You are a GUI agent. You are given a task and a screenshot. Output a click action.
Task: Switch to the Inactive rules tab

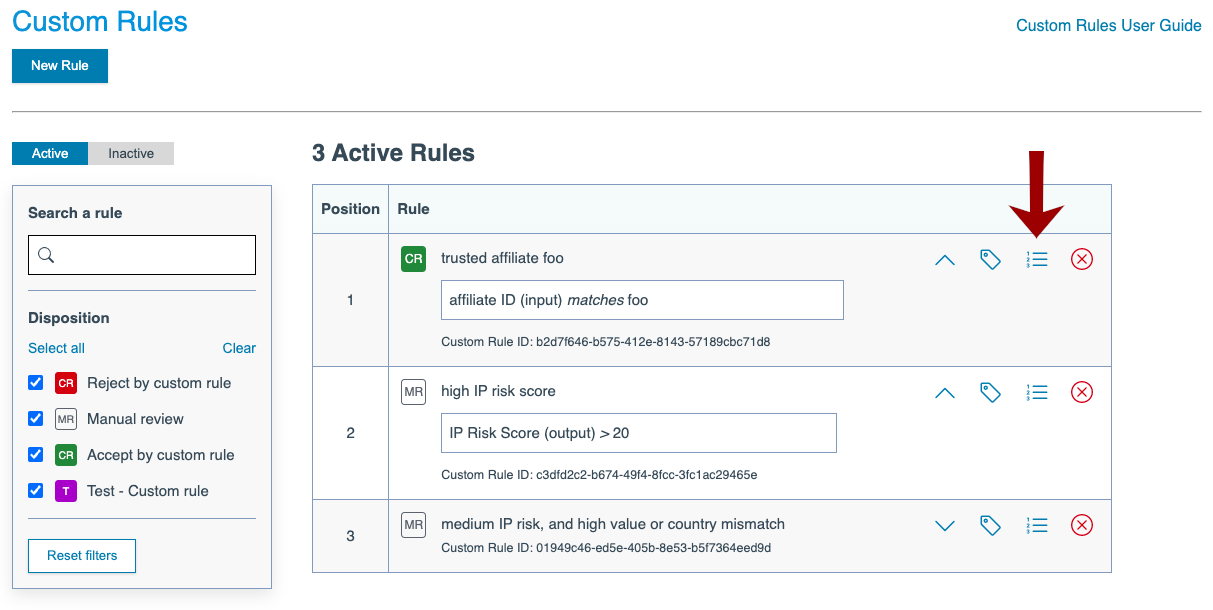[131, 153]
